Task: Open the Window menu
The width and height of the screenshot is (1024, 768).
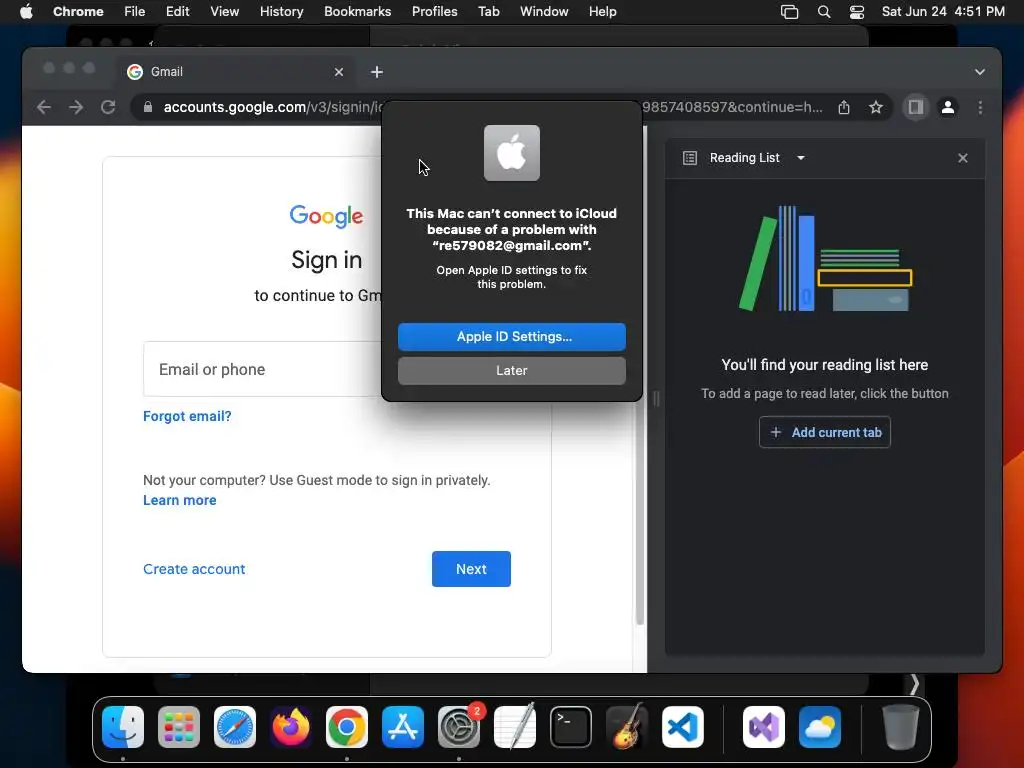Action: (544, 12)
